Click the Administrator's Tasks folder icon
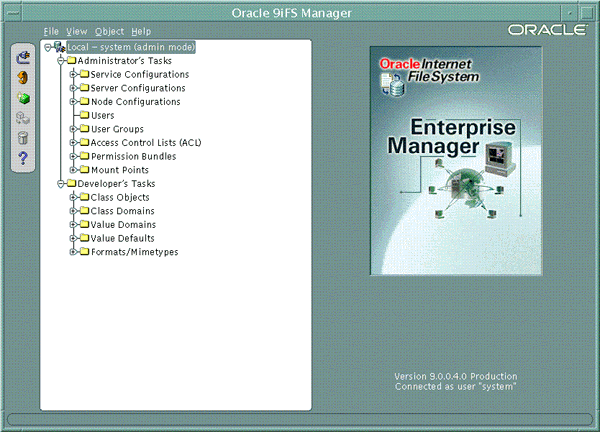600x432 pixels. pyautogui.click(x=72, y=60)
